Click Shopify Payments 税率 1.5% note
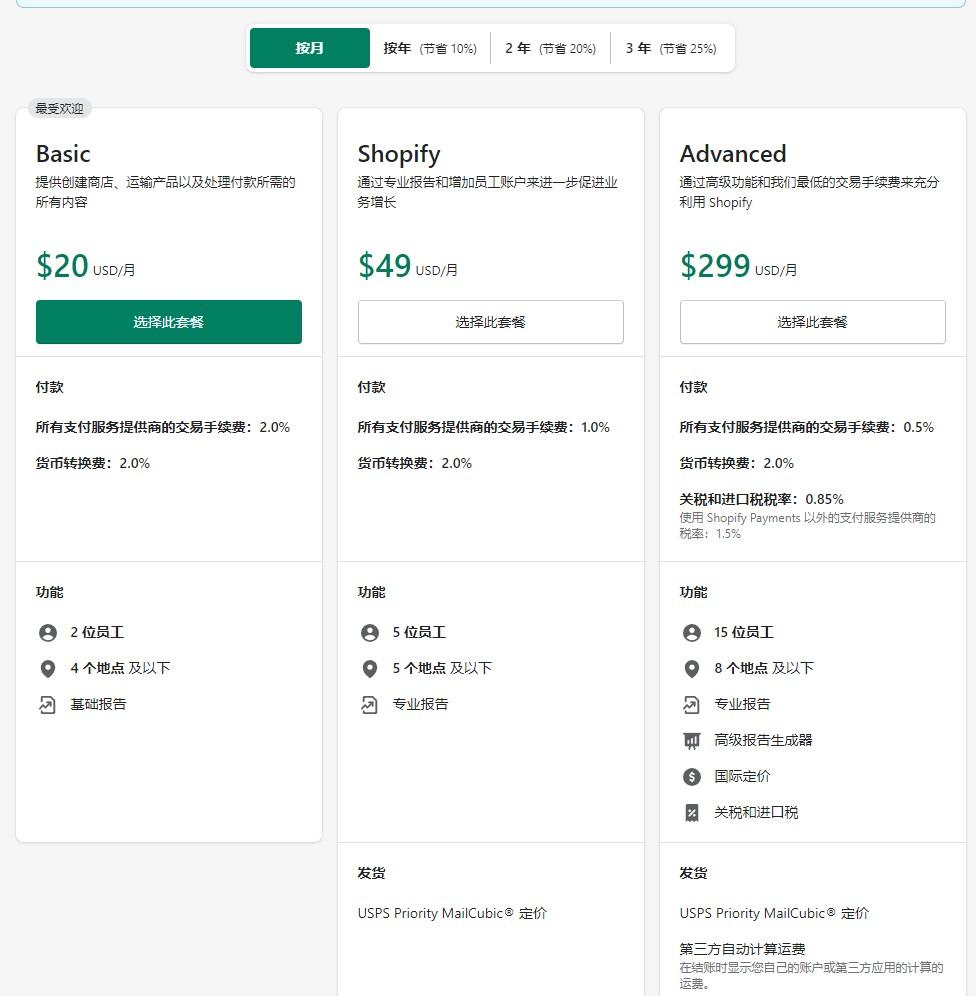976x996 pixels. [807, 526]
